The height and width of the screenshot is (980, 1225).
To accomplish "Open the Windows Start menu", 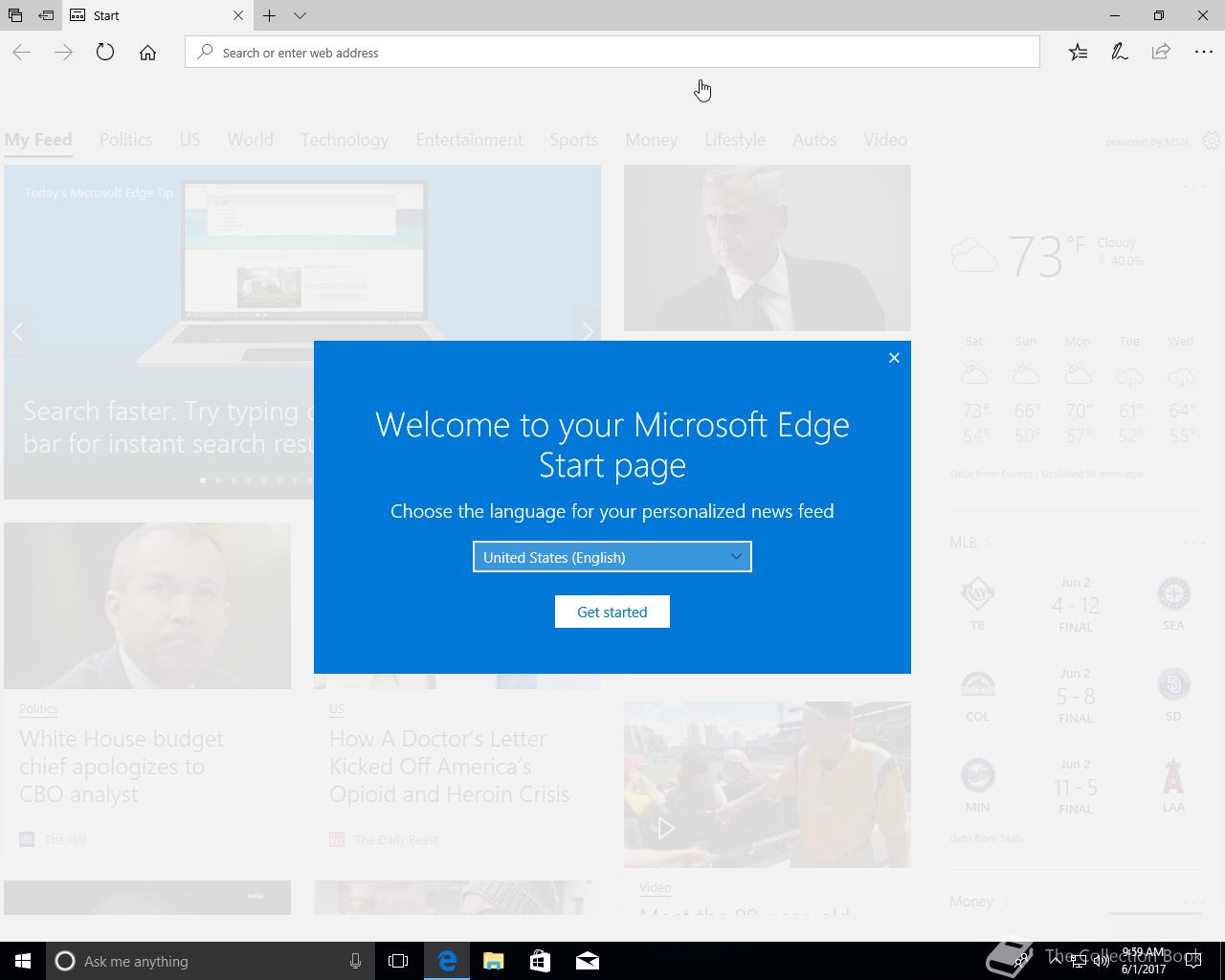I will (23, 961).
